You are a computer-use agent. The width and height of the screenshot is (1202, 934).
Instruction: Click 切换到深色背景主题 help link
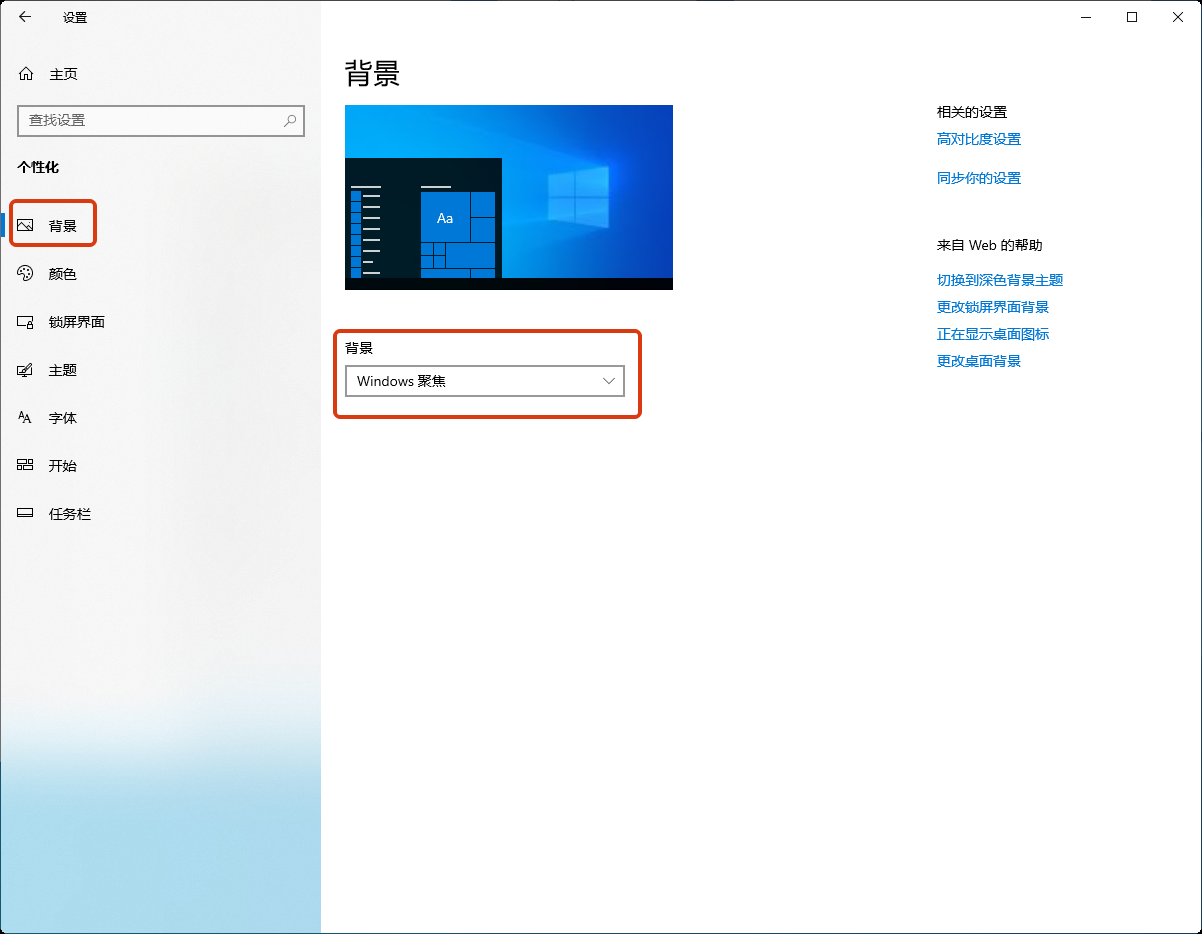[1000, 280]
